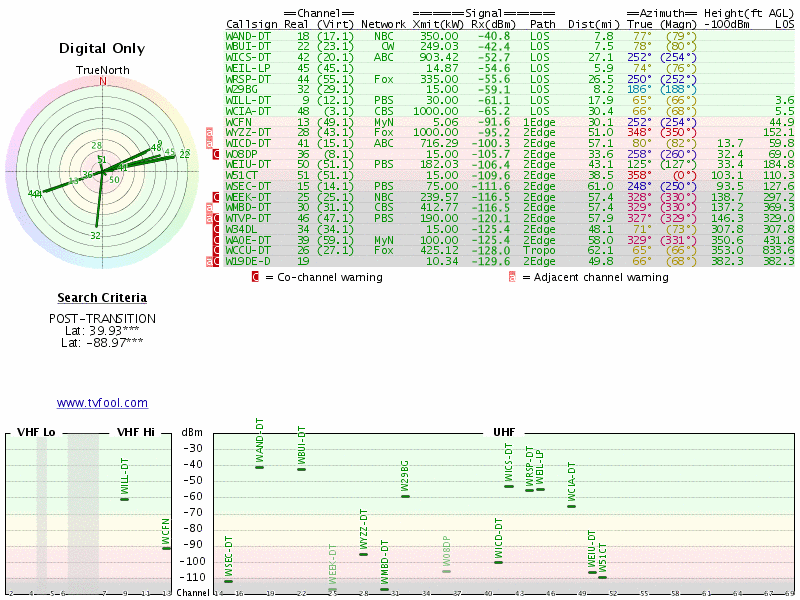
Task: Click the Tropo path cell
Action: [539, 251]
